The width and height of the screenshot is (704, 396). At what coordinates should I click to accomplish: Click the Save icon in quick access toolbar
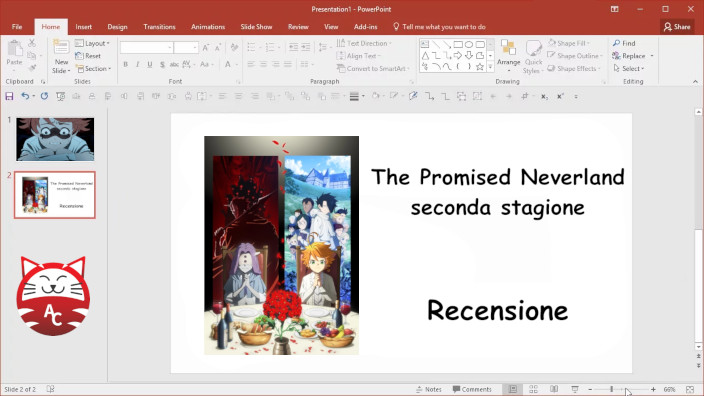tap(9, 96)
